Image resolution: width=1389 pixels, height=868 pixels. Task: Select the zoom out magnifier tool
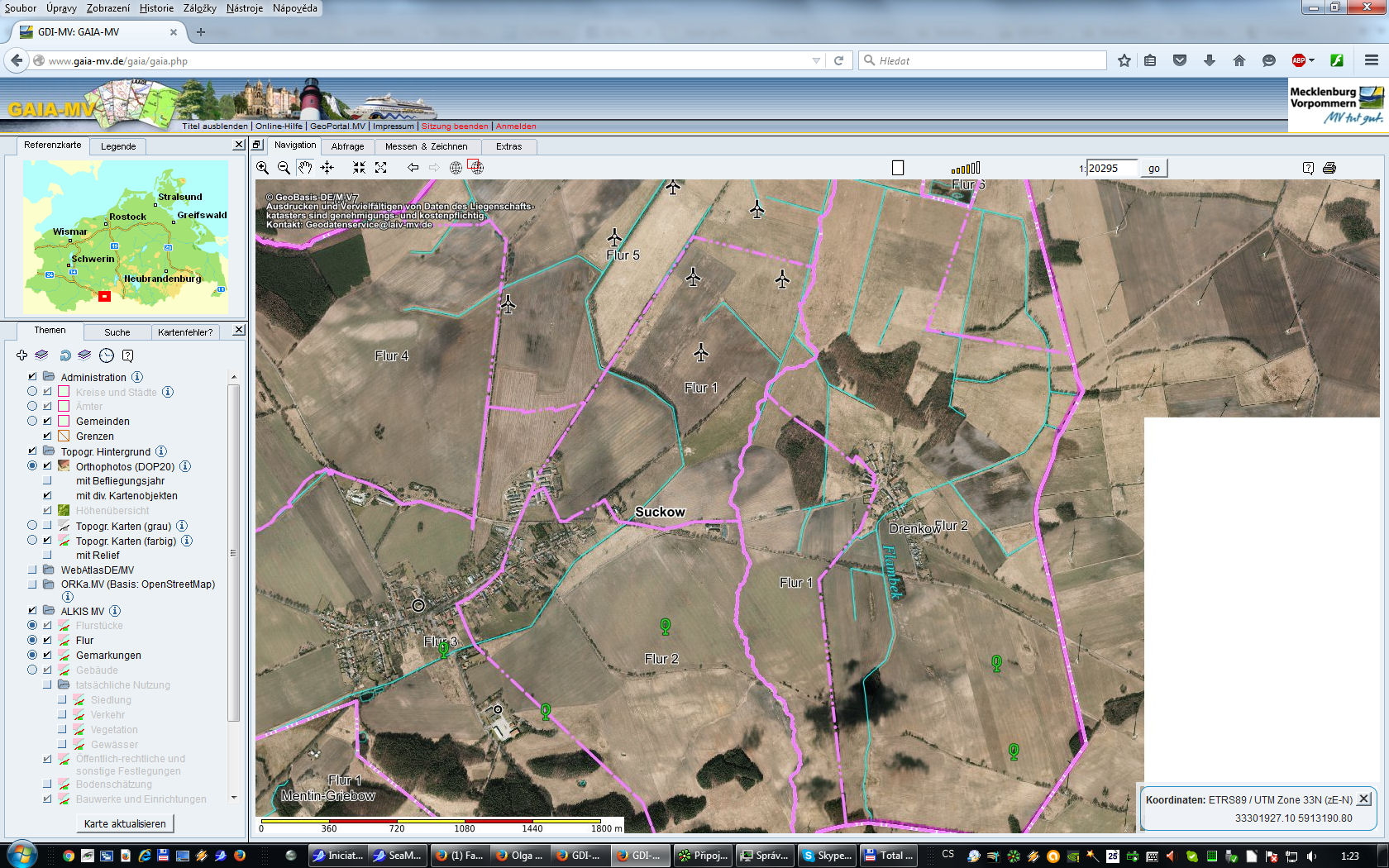(284, 168)
